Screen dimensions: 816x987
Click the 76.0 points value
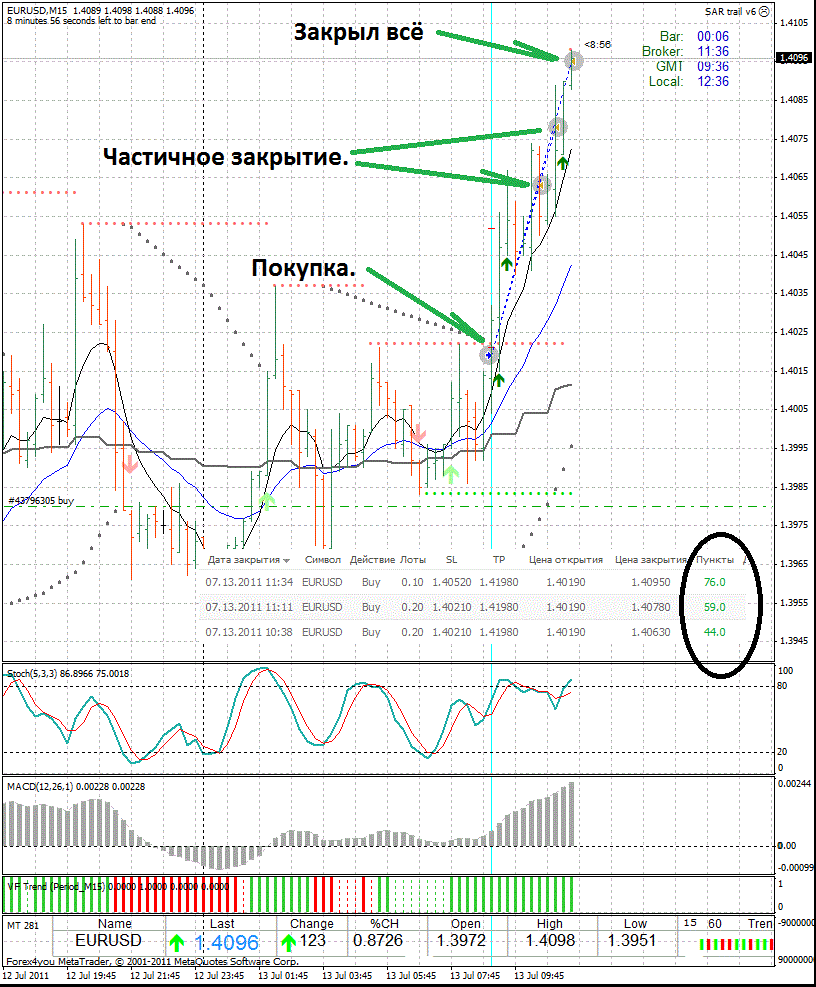(x=715, y=582)
